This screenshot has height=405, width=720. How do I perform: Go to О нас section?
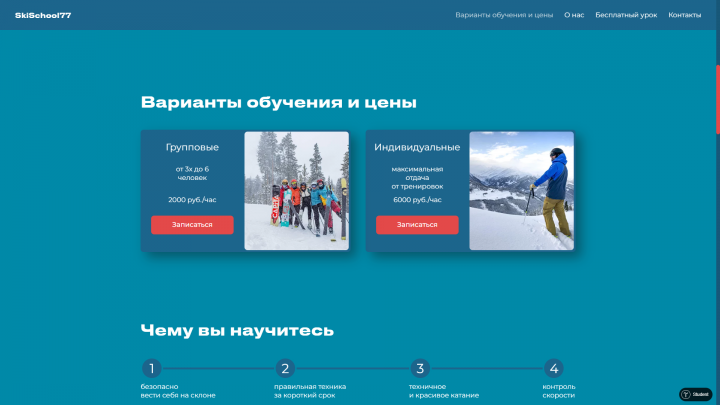[574, 15]
